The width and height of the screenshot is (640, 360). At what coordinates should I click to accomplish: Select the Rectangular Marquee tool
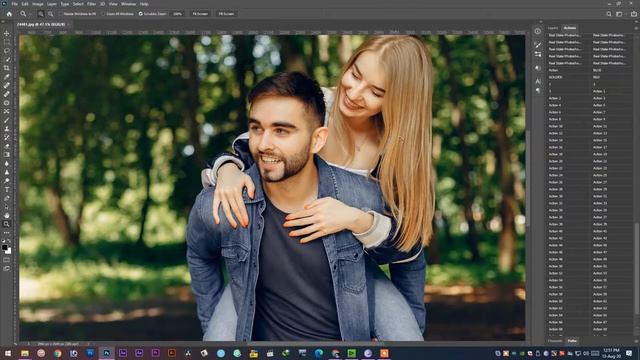click(7, 42)
